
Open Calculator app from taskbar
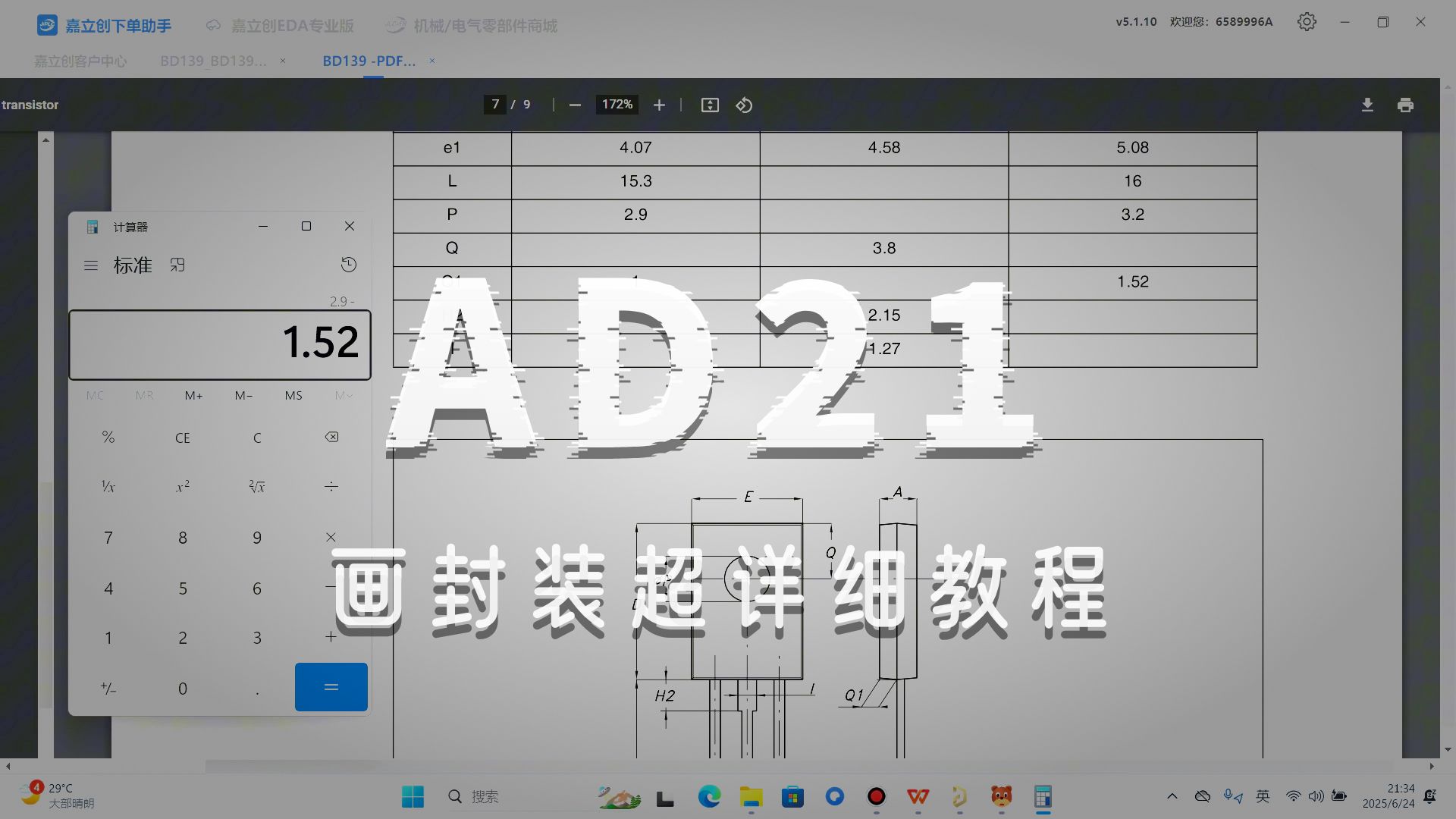click(1043, 797)
